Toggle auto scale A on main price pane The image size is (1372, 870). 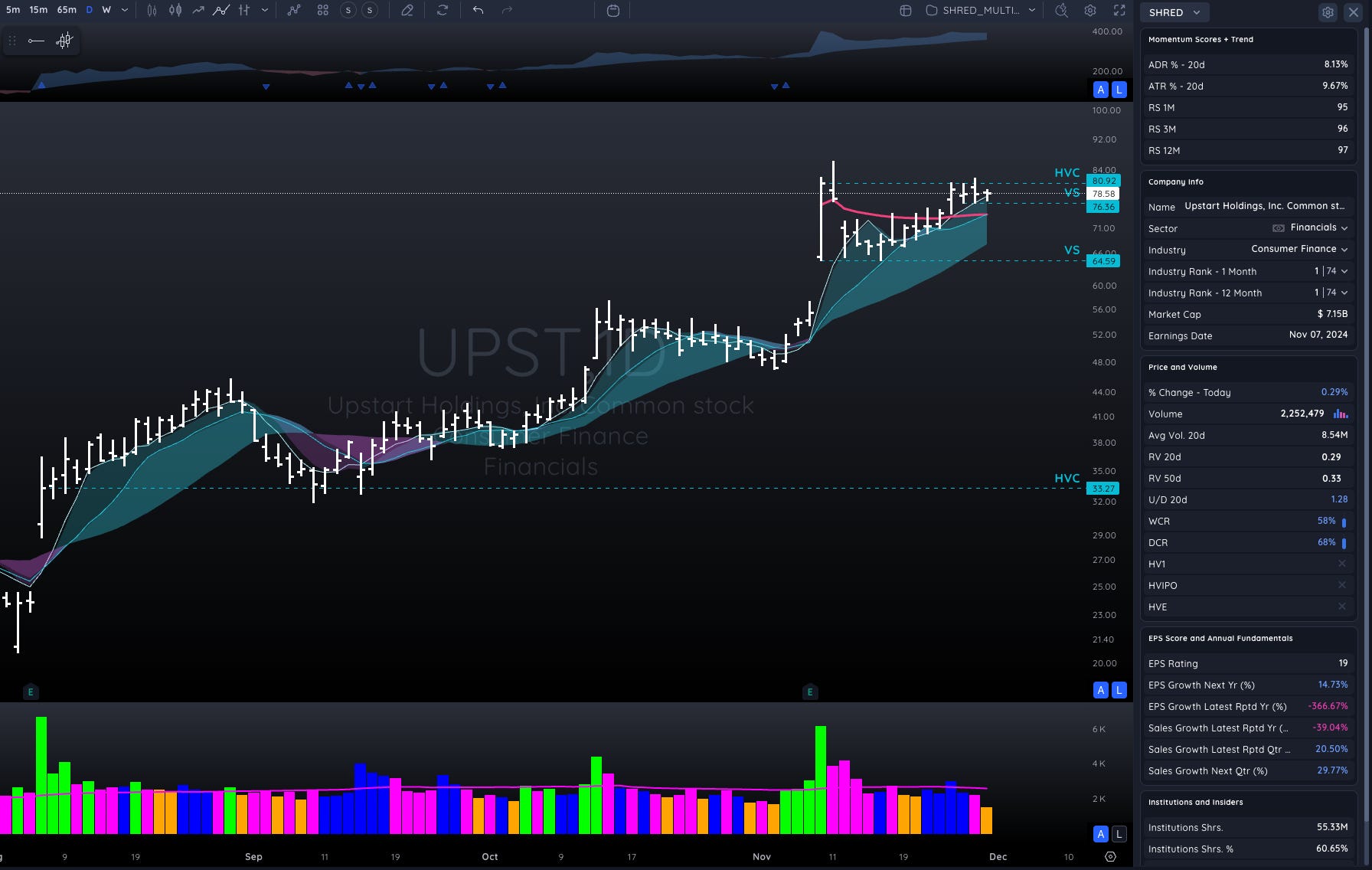[1101, 690]
